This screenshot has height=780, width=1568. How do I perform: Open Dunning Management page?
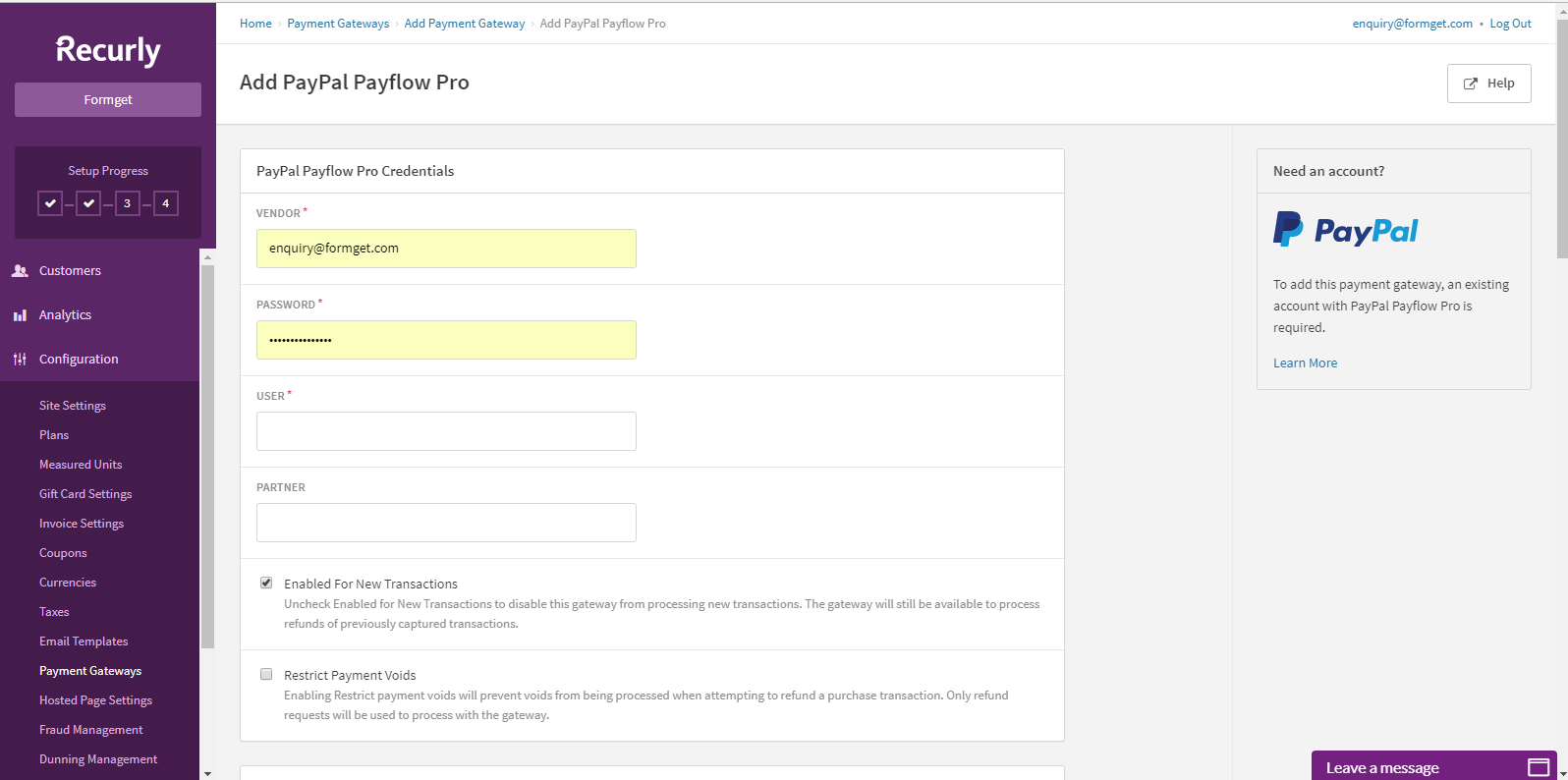coord(98,759)
